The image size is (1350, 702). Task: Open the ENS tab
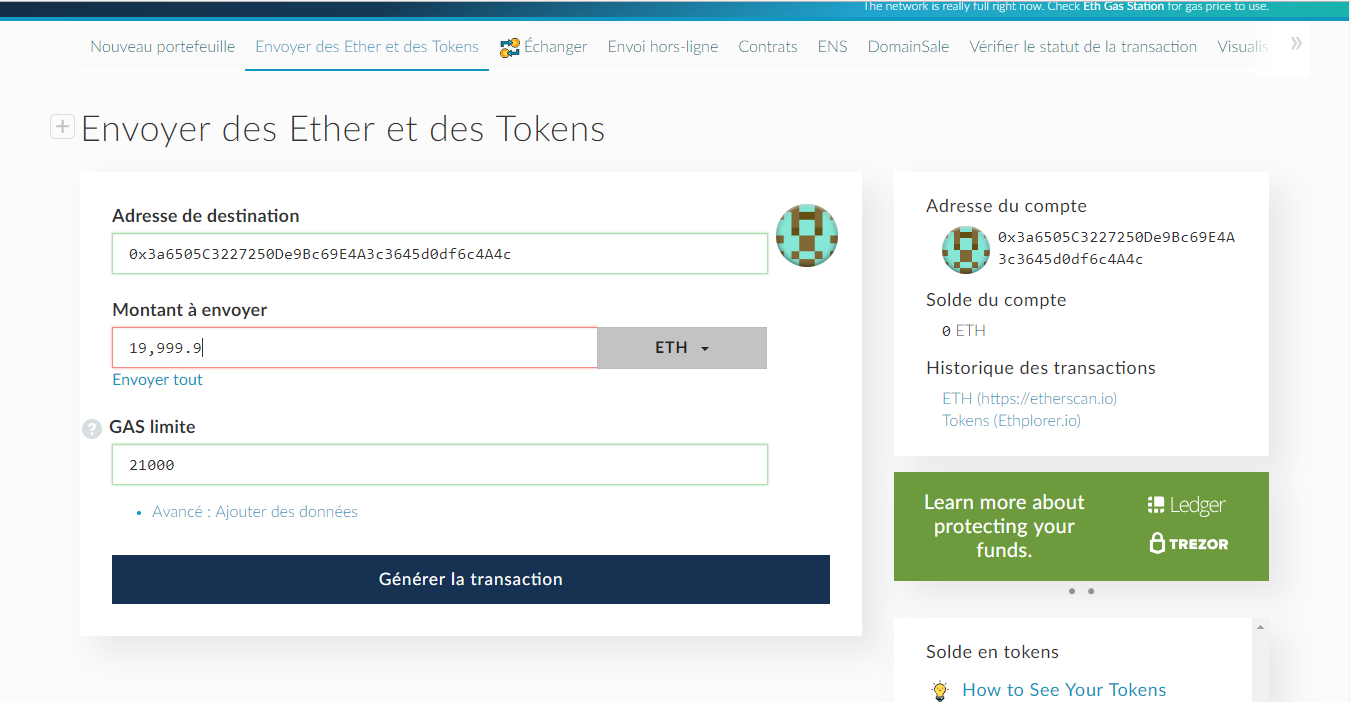click(832, 46)
